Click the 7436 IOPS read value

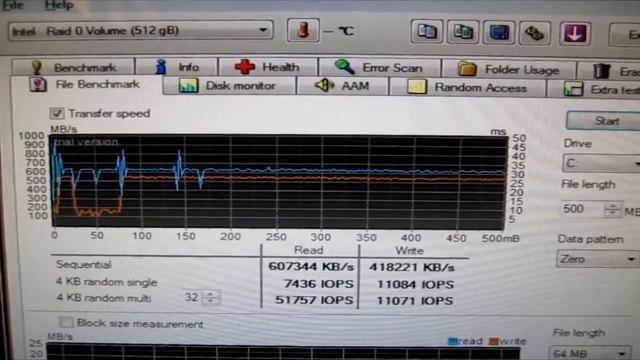(318, 283)
